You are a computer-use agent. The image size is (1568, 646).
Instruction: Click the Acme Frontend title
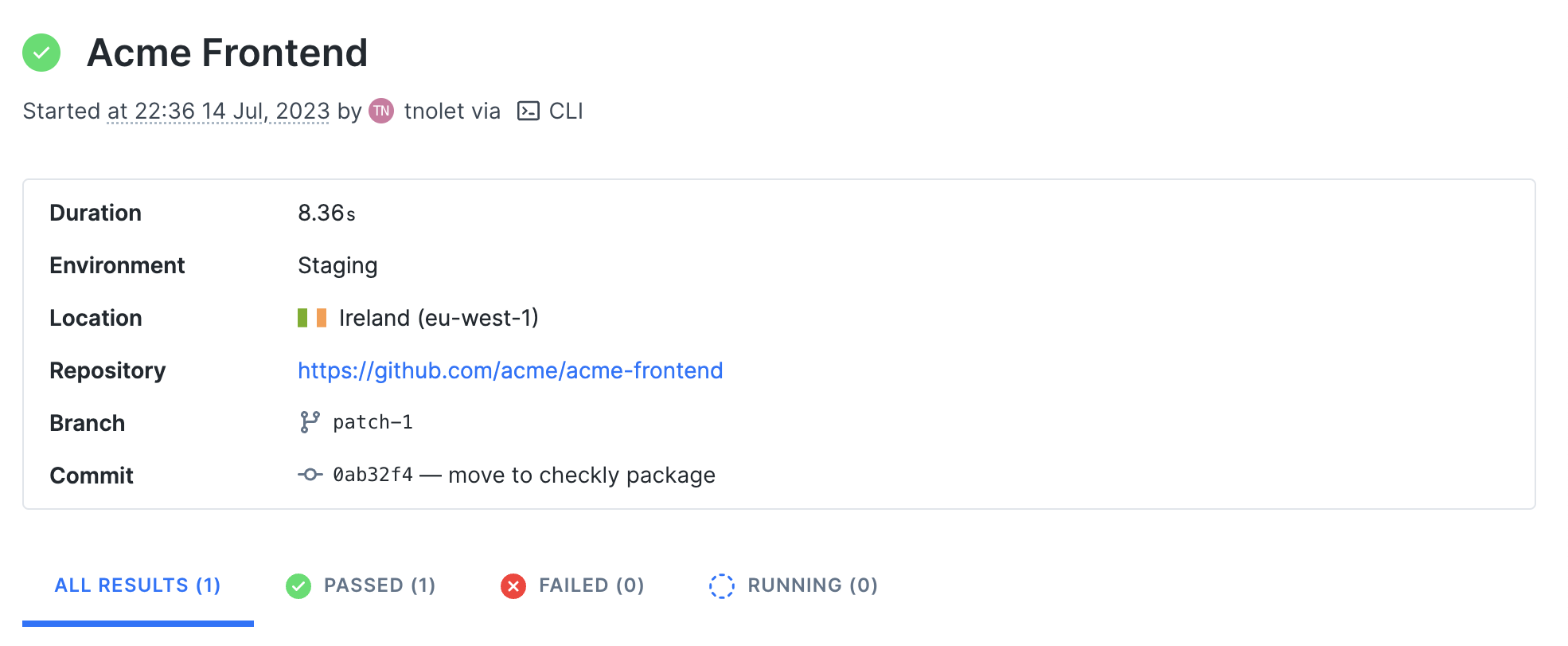point(228,53)
